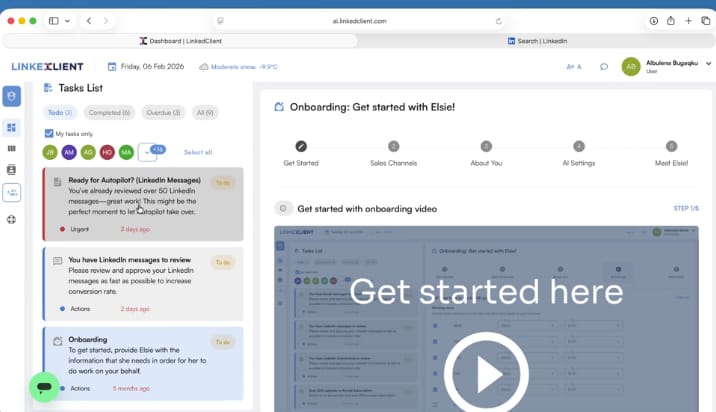Play the Get started here onboarding video
716x412 pixels.
point(486,374)
